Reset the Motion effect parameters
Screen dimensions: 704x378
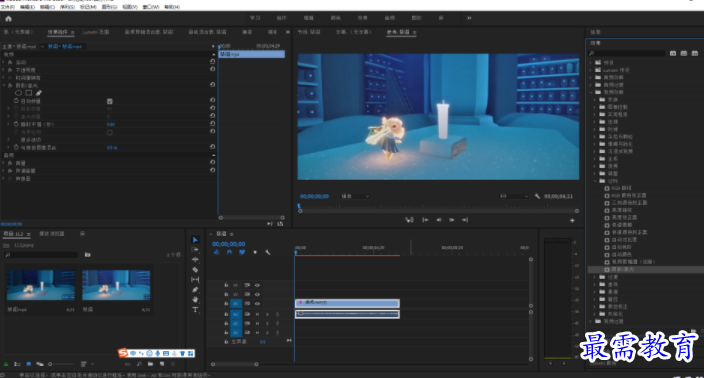[212, 62]
